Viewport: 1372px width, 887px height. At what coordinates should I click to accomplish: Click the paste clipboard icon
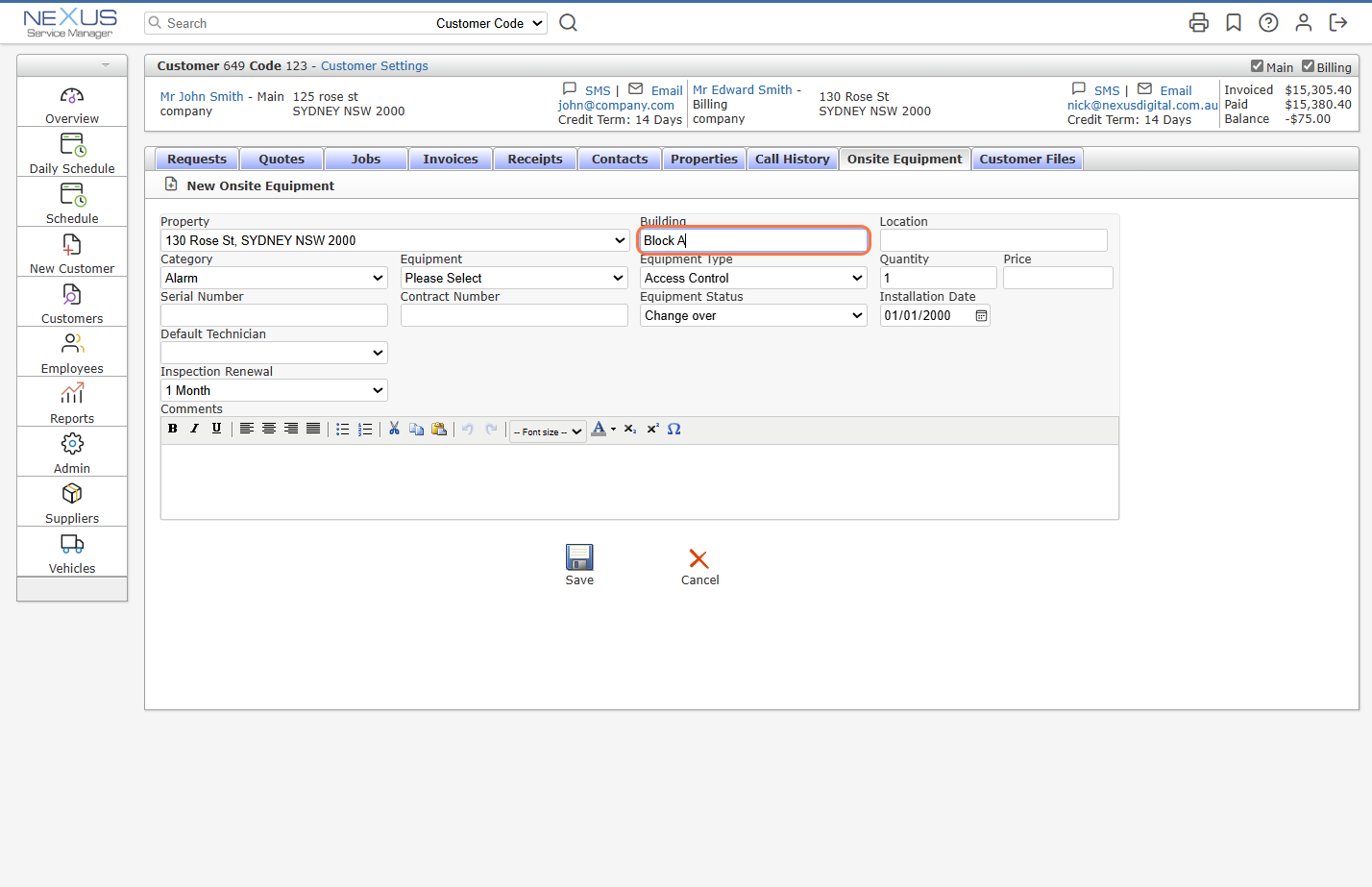439,429
